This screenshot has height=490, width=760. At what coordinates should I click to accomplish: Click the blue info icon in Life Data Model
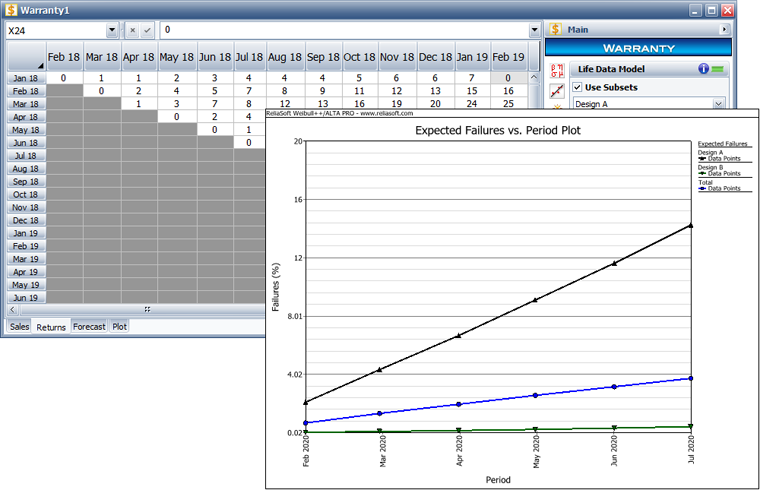coord(703,69)
